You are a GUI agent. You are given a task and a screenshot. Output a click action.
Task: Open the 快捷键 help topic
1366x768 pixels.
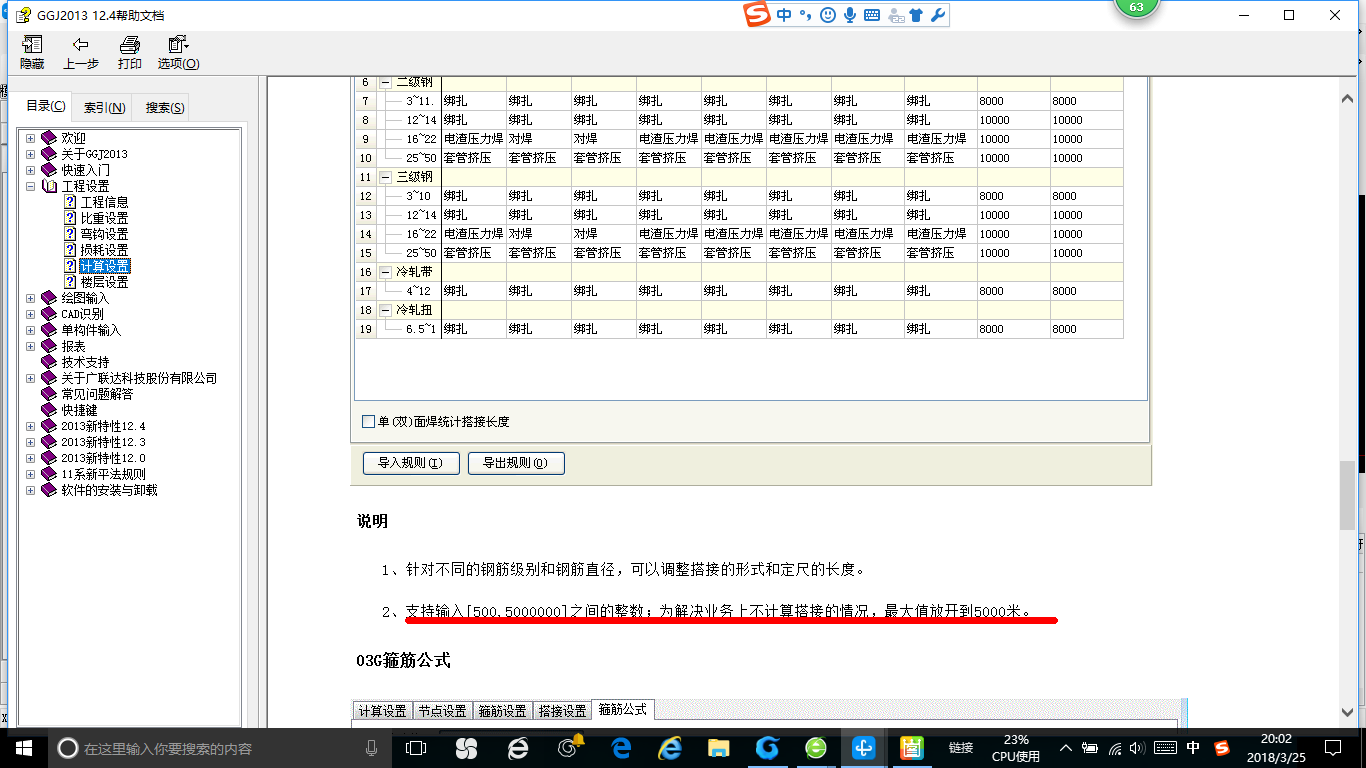pyautogui.click(x=79, y=410)
